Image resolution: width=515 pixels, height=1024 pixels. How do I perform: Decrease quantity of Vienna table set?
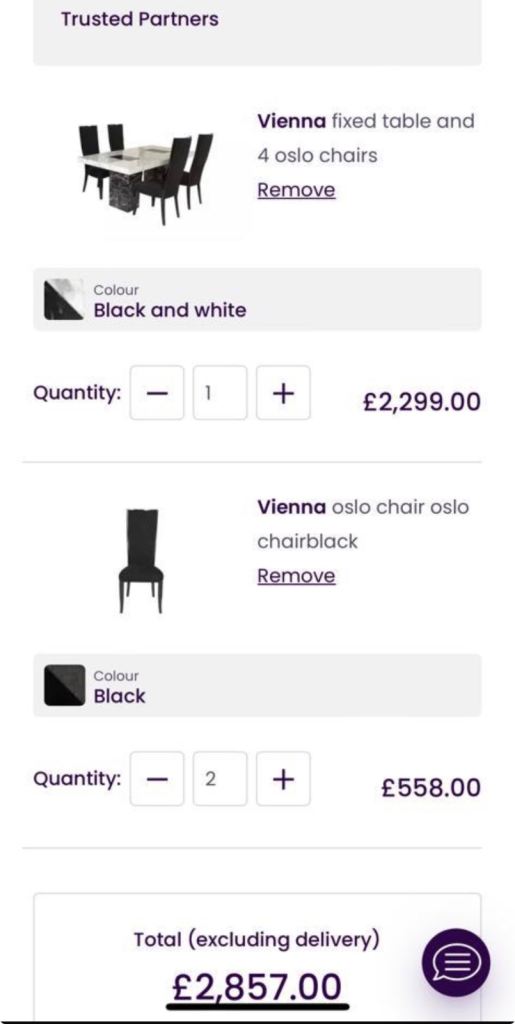pos(157,392)
